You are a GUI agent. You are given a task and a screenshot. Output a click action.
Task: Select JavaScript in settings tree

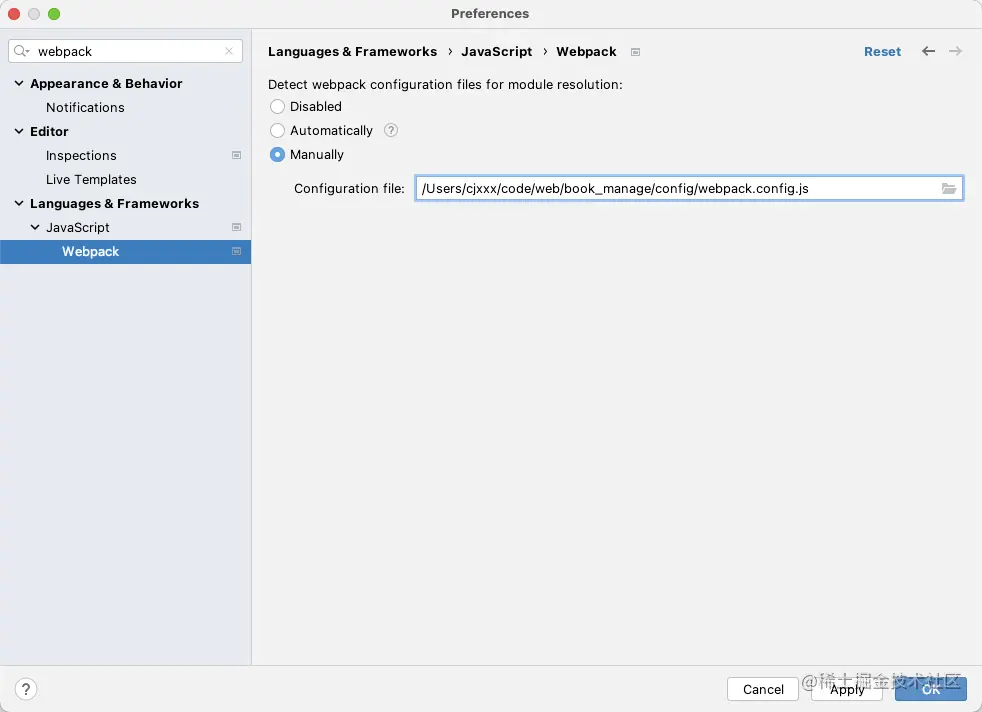click(x=78, y=227)
